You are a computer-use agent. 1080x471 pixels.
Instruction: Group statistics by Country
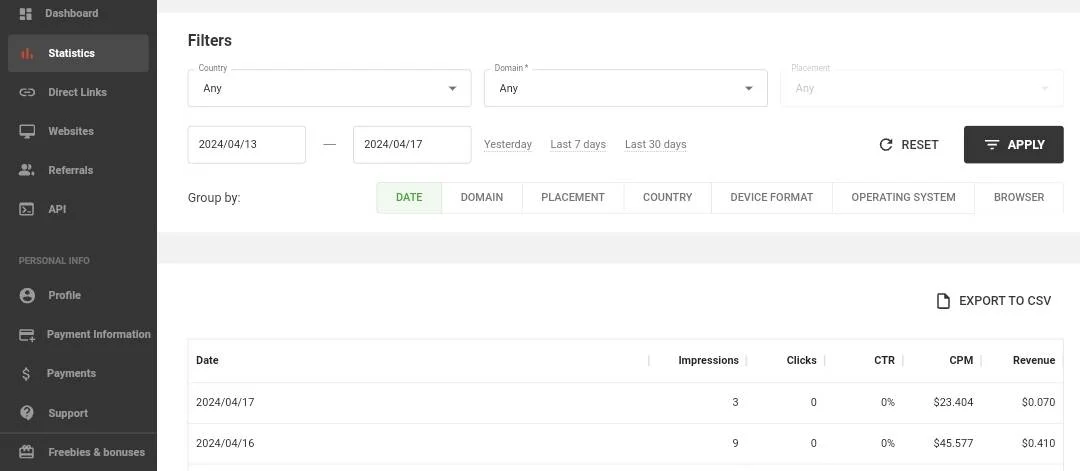click(667, 198)
